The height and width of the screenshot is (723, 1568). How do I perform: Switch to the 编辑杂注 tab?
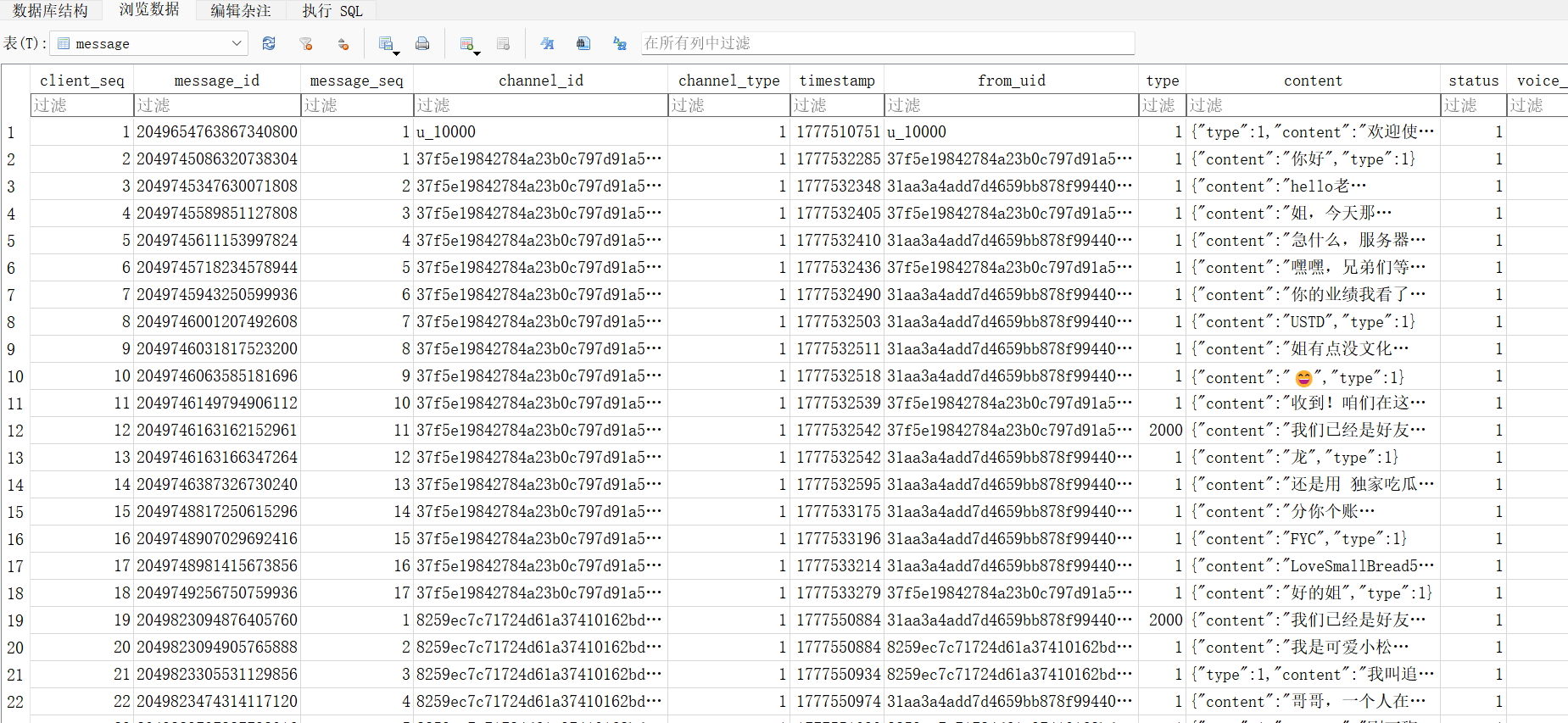(241, 10)
